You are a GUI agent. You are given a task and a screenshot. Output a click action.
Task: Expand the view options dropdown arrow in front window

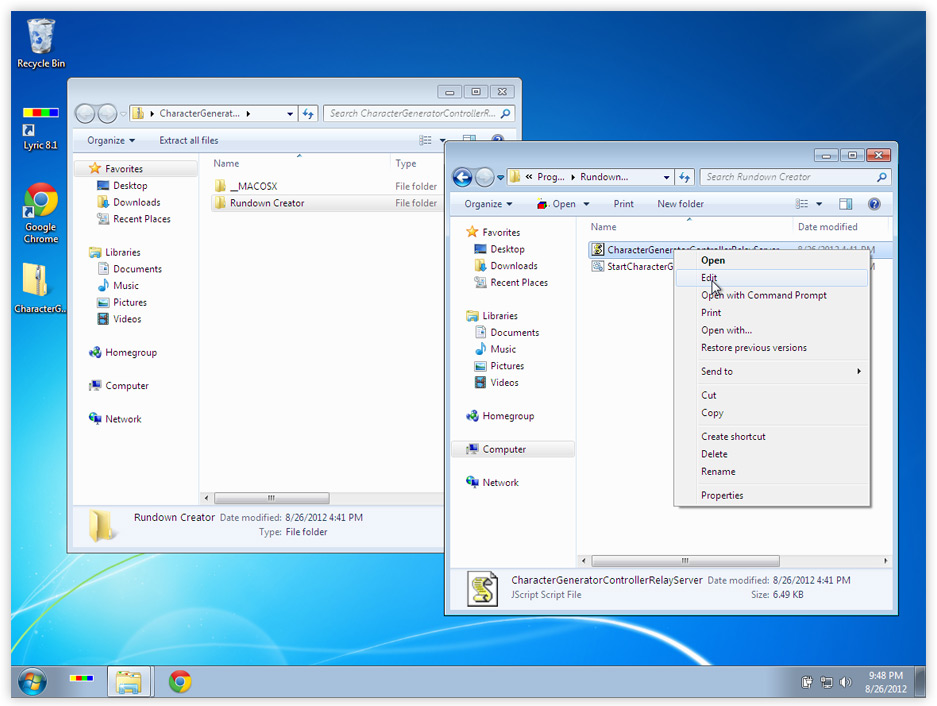click(x=820, y=204)
